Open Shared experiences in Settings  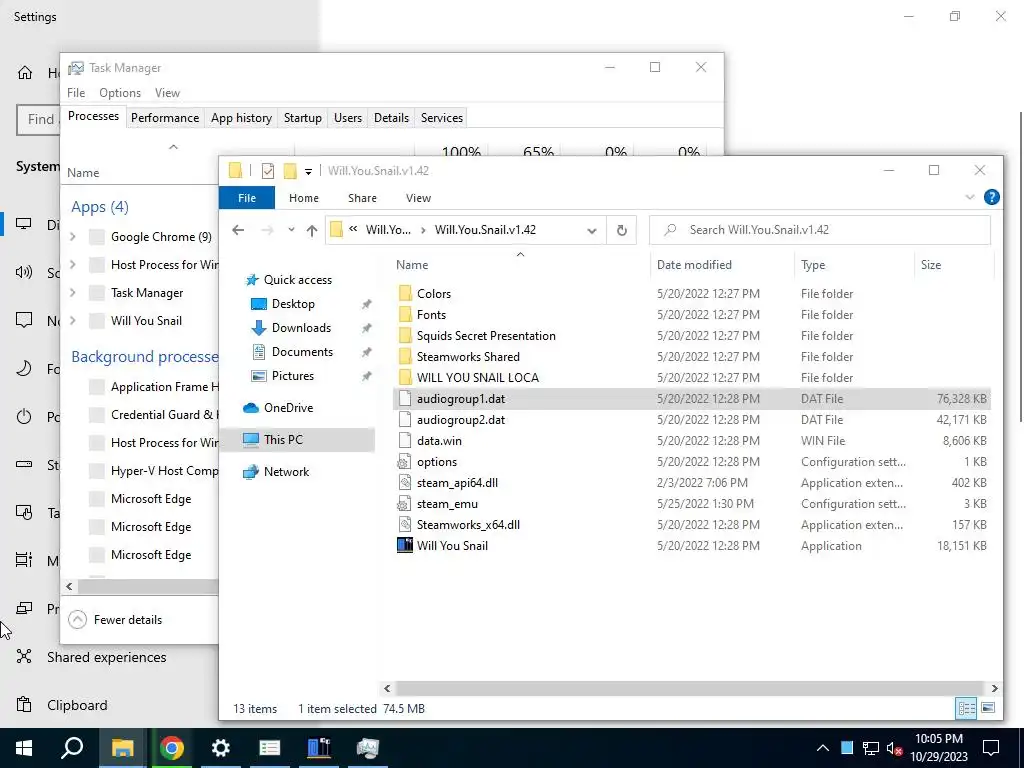point(106,657)
